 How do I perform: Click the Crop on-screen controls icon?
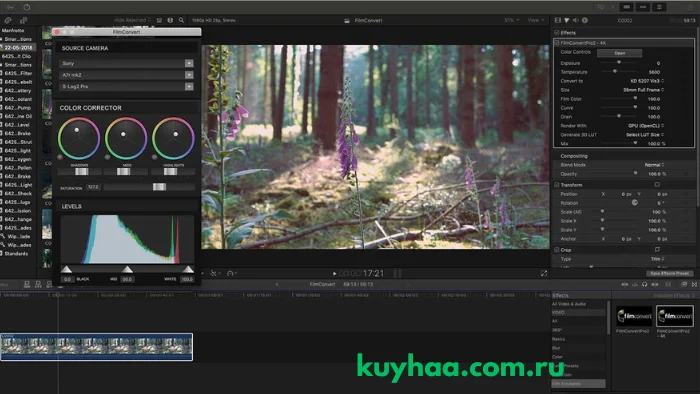tap(657, 249)
